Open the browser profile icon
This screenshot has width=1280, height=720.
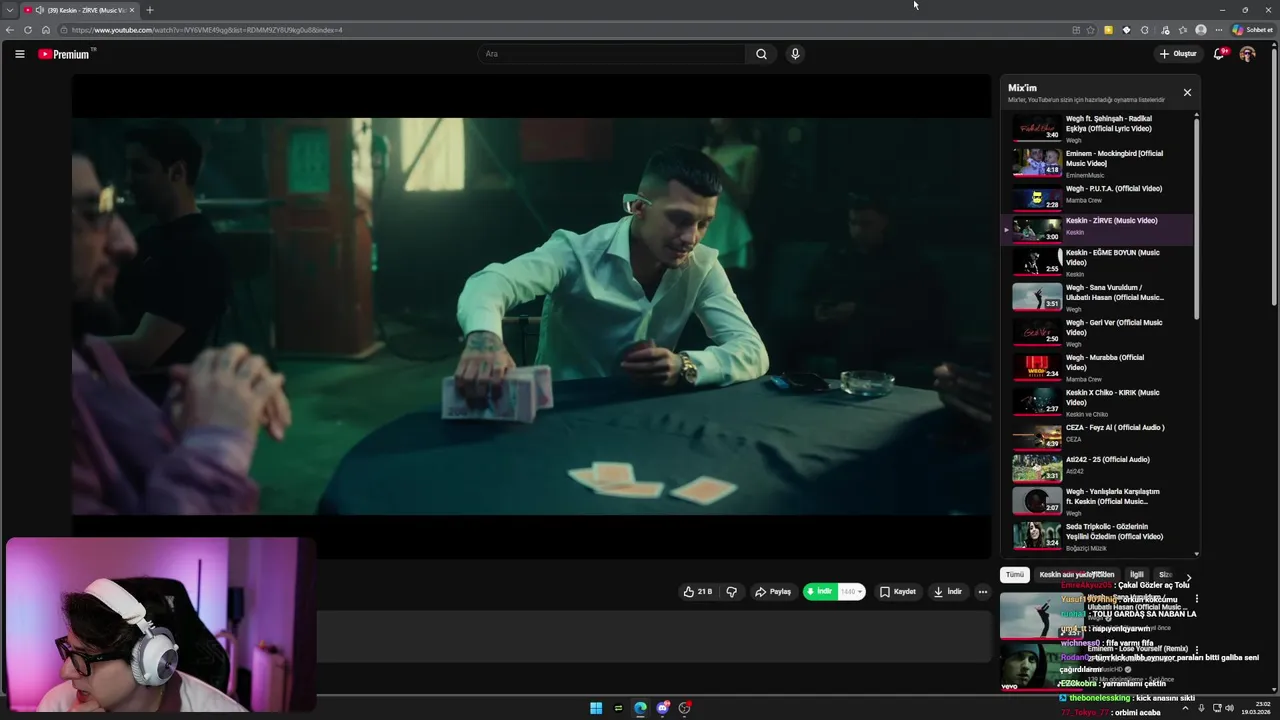[x=1201, y=30]
